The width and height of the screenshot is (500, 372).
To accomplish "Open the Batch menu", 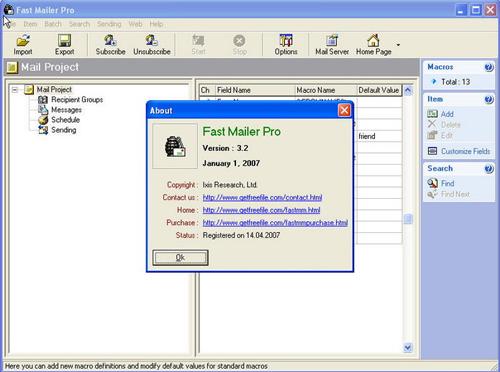I will [x=53, y=24].
